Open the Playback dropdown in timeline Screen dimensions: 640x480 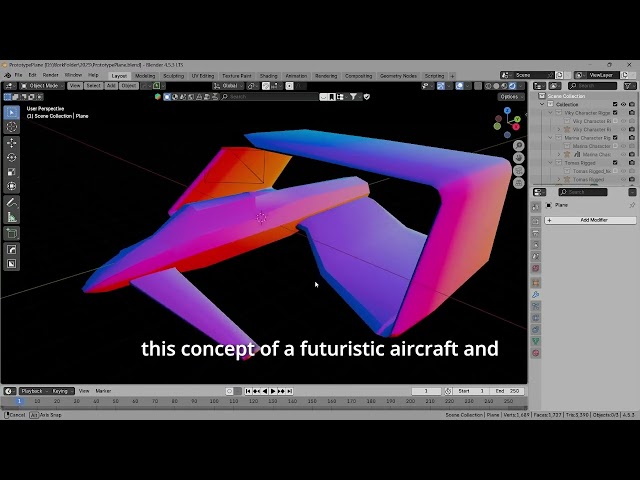pyautogui.click(x=34, y=391)
